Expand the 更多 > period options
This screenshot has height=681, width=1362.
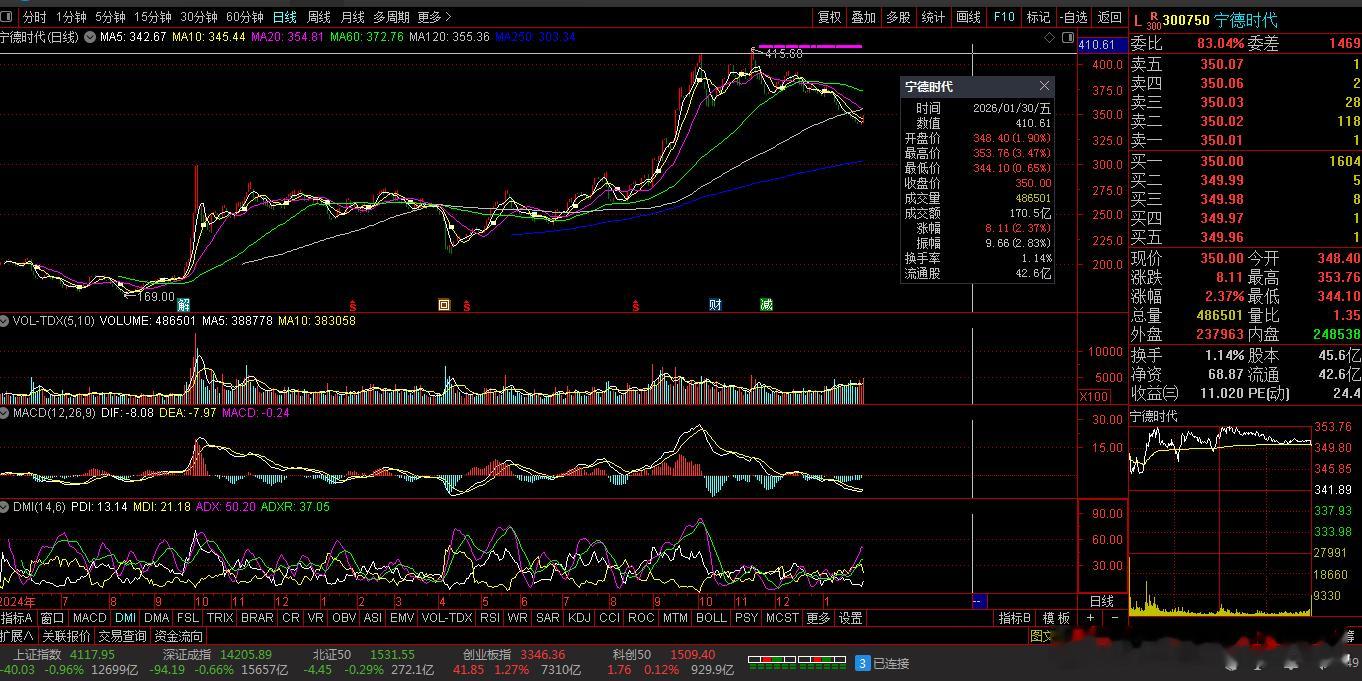pos(434,17)
